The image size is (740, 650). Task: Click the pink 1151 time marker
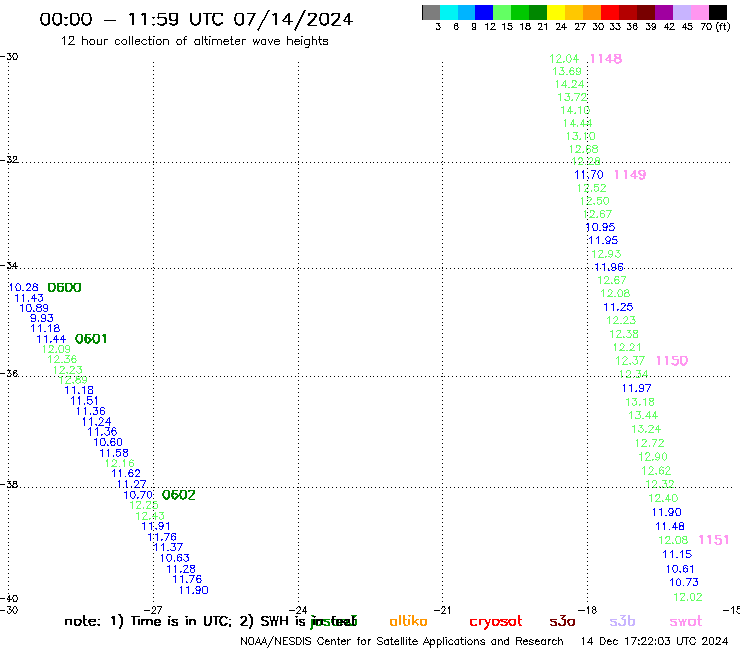[x=714, y=540]
